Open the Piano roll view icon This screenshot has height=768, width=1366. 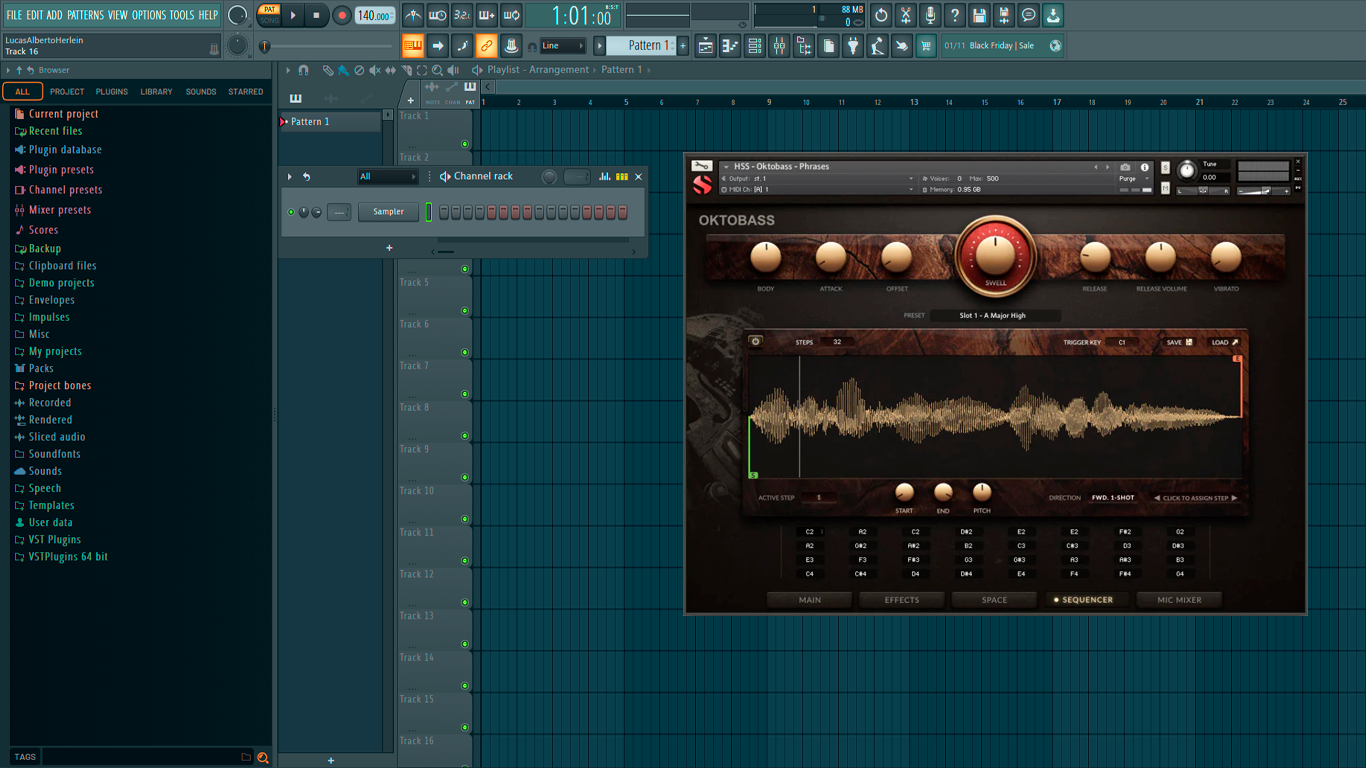point(730,46)
